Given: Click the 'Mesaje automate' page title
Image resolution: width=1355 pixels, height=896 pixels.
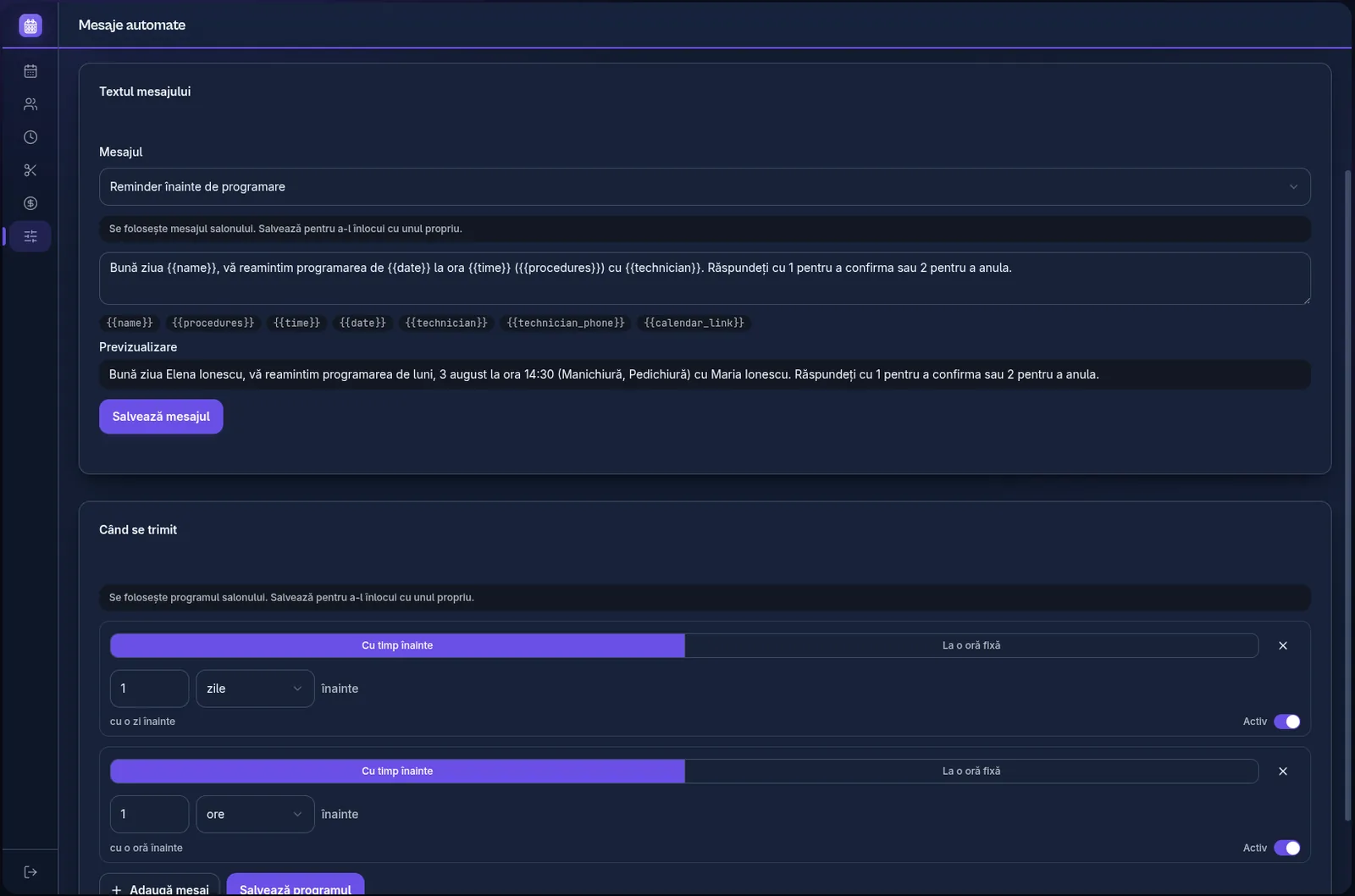Looking at the screenshot, I should tap(132, 25).
